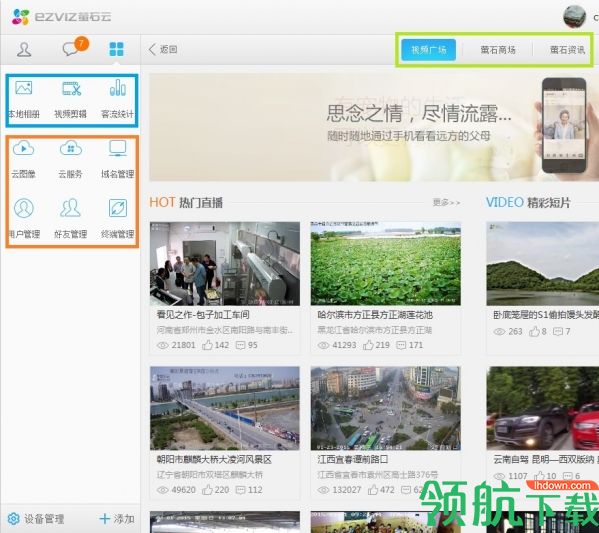
Task: Open messages with 7 notifications
Action: pyautogui.click(x=75, y=47)
